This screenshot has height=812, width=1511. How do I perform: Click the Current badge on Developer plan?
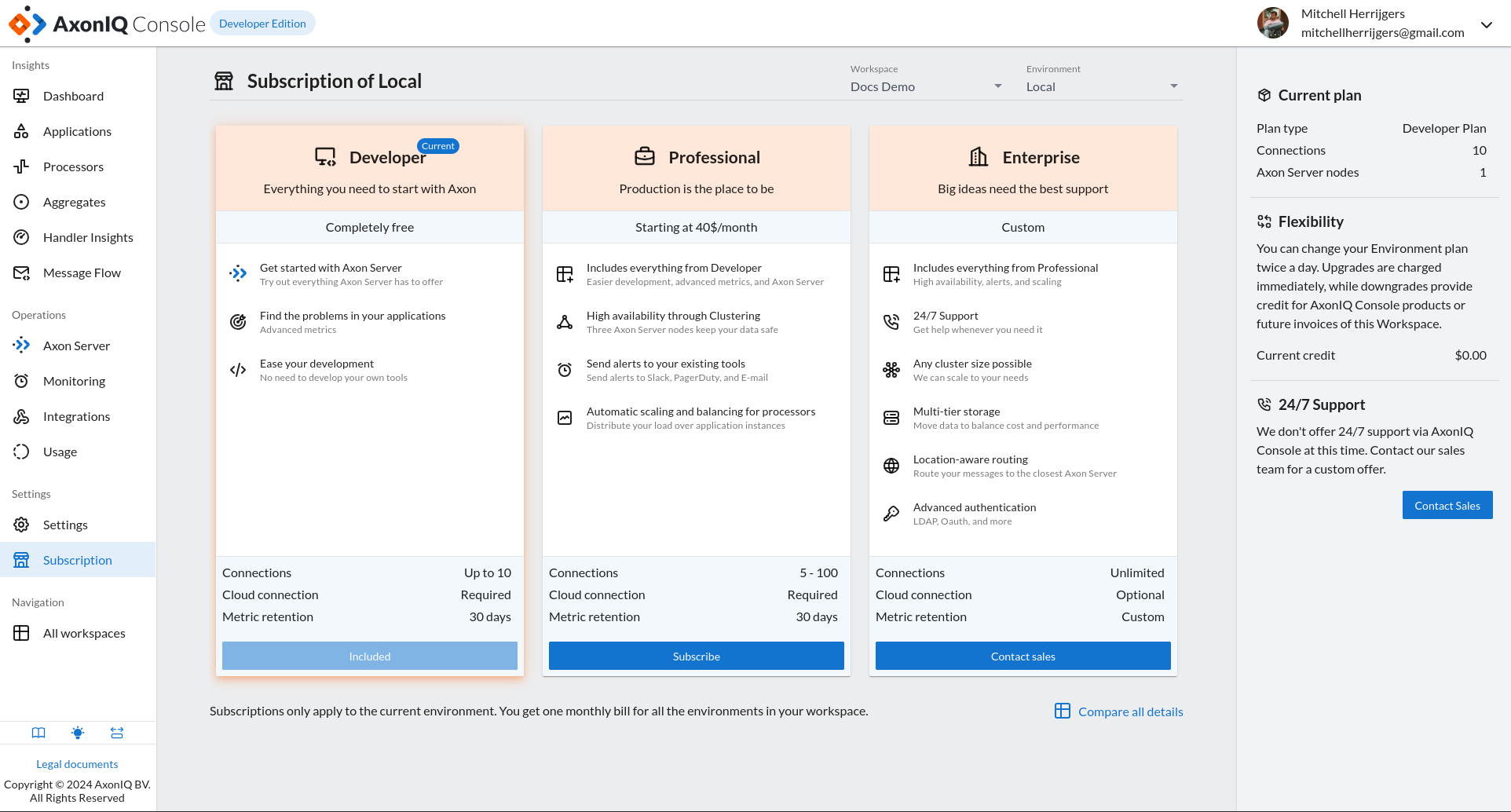438,146
